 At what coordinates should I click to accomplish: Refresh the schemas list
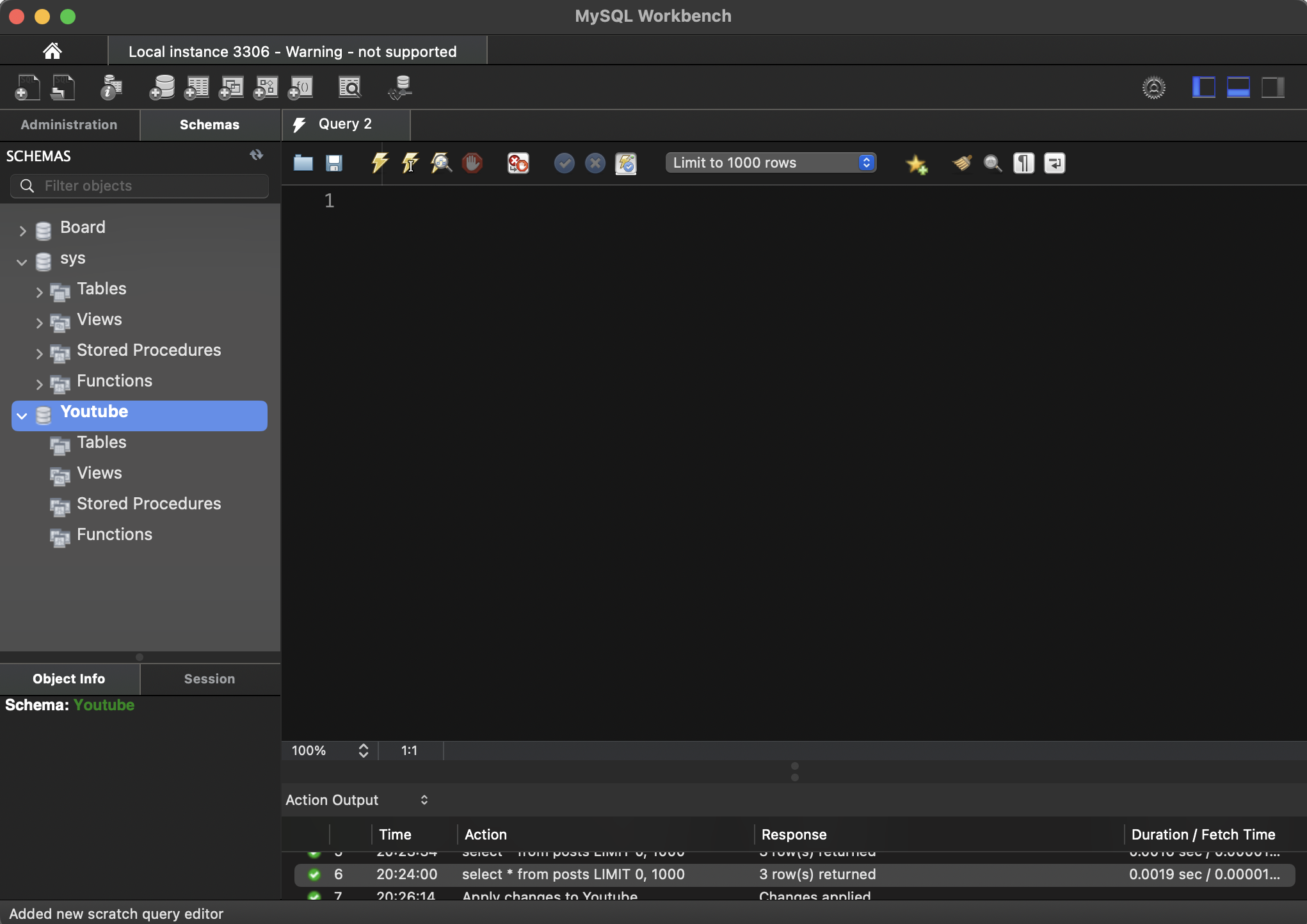click(256, 155)
